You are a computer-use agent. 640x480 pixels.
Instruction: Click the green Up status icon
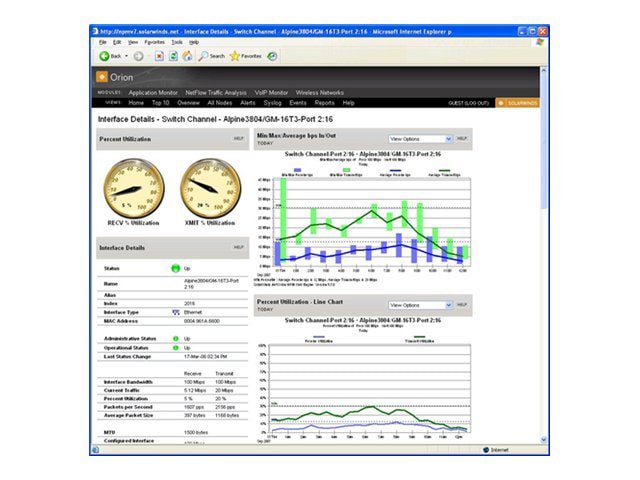[176, 268]
